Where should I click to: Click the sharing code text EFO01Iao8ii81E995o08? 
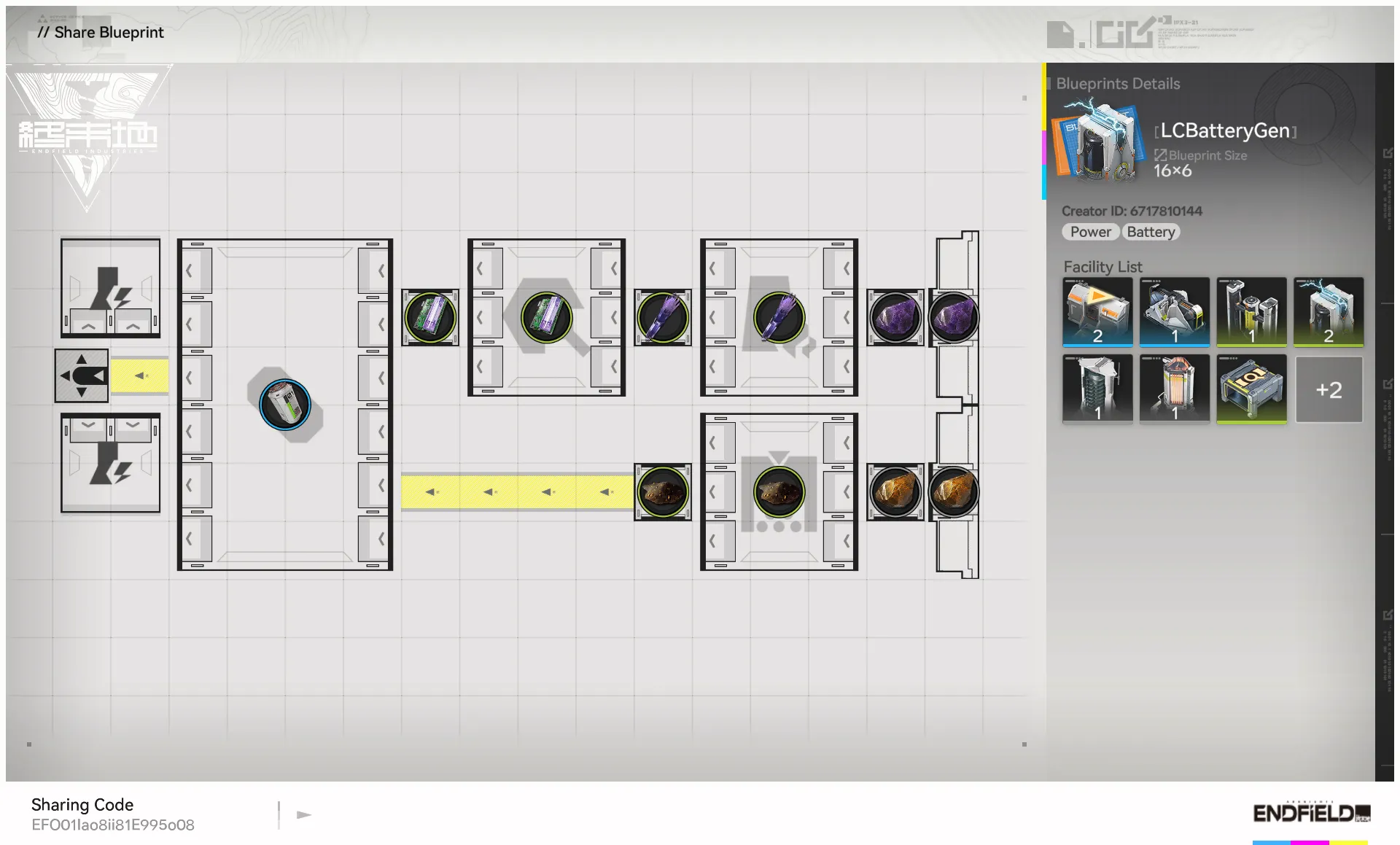tap(113, 825)
